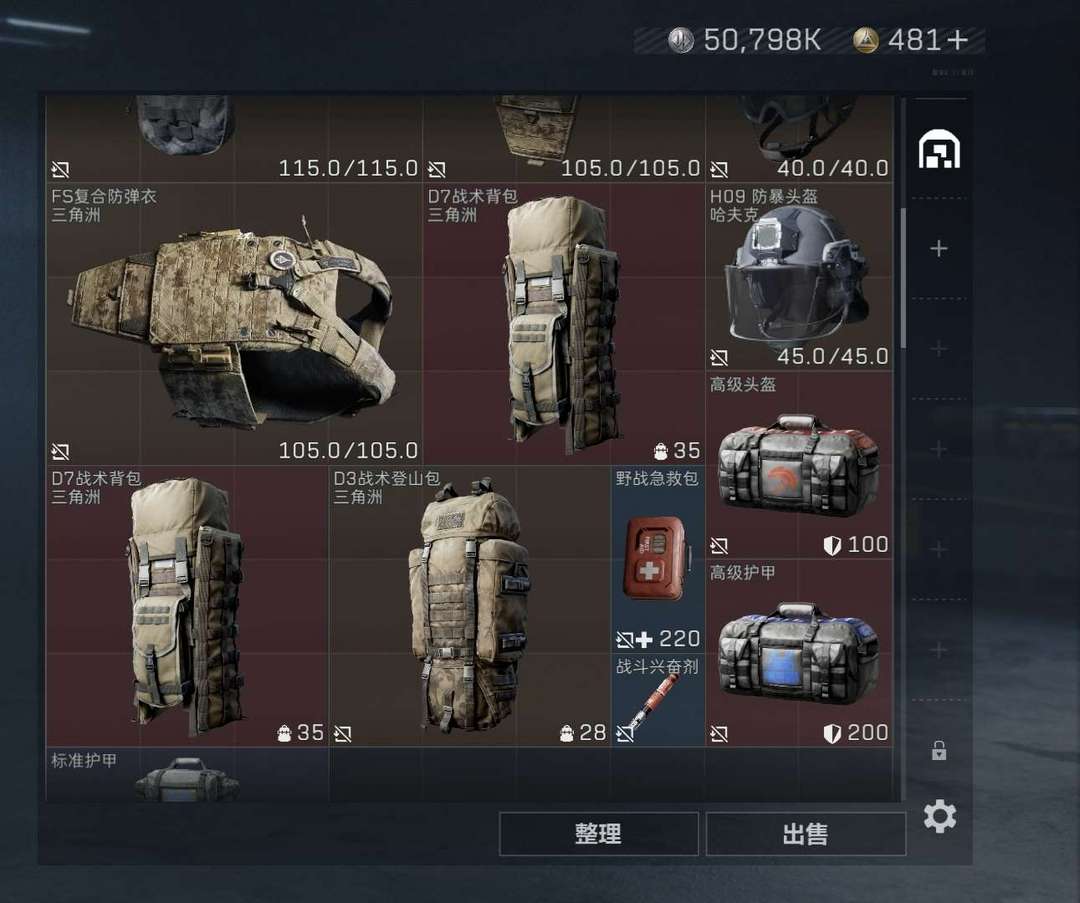Select the 野战急救包 medkit item

click(658, 559)
